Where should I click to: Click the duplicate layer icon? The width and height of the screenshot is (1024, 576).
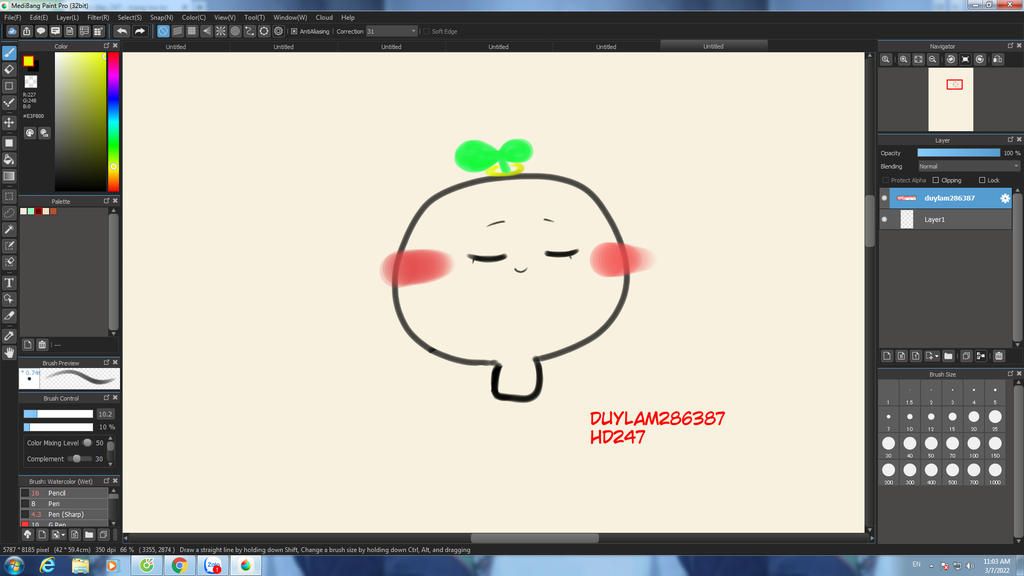(x=966, y=356)
